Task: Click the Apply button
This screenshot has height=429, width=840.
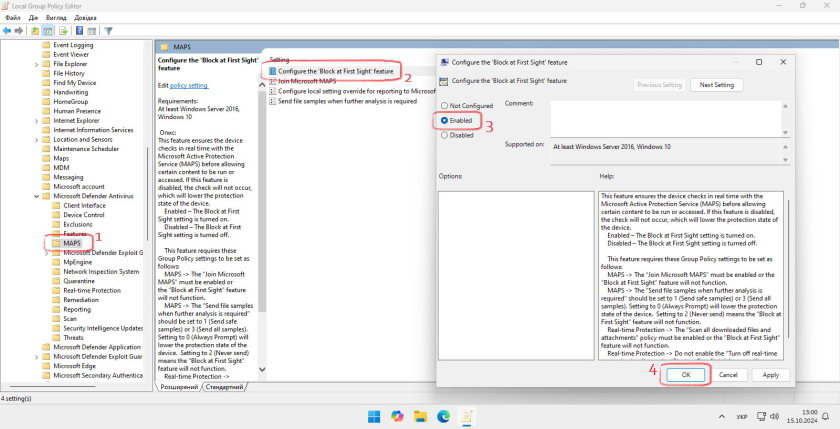Action: click(x=770, y=375)
